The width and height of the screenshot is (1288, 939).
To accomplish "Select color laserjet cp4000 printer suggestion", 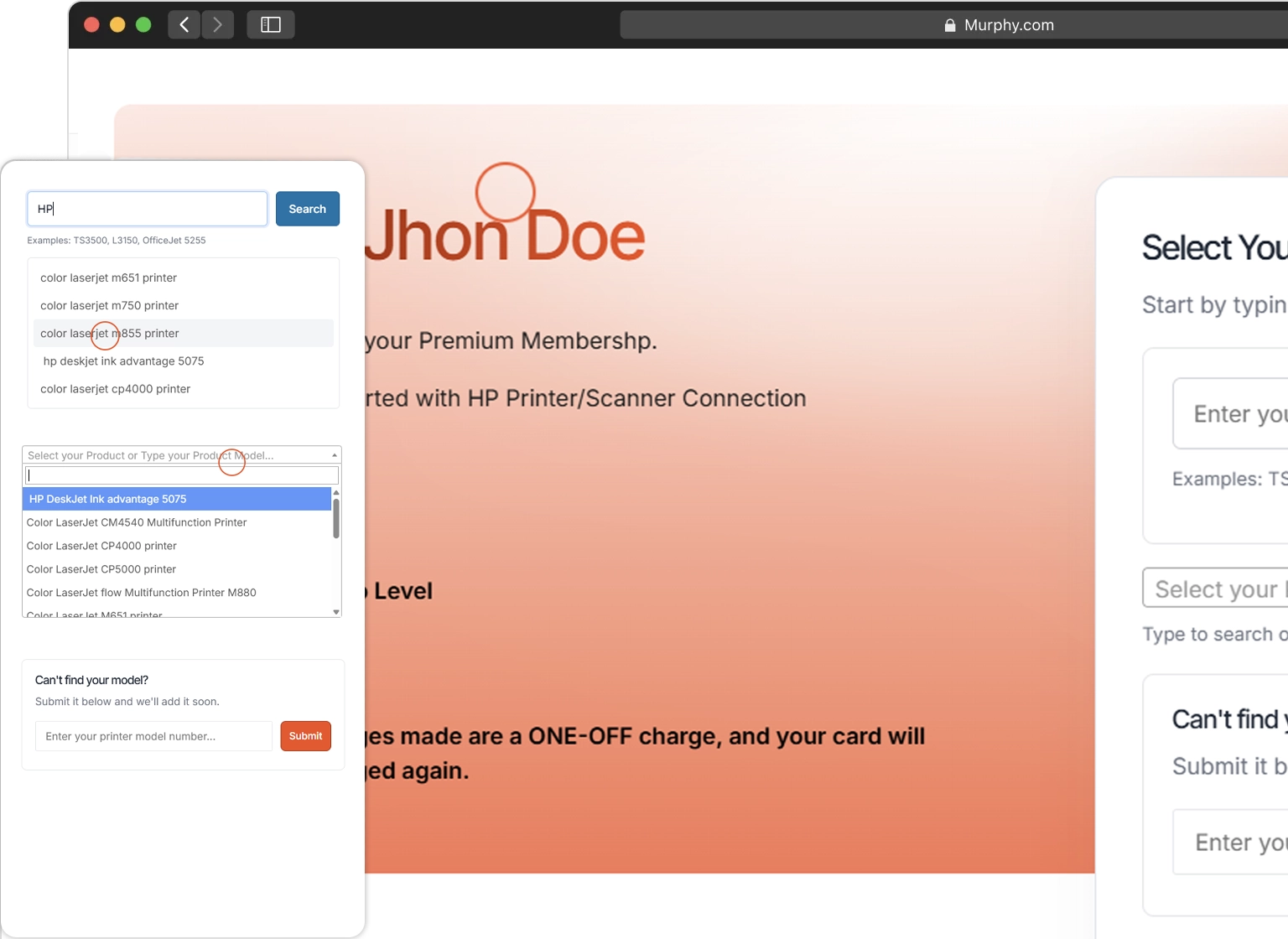I will (x=116, y=389).
